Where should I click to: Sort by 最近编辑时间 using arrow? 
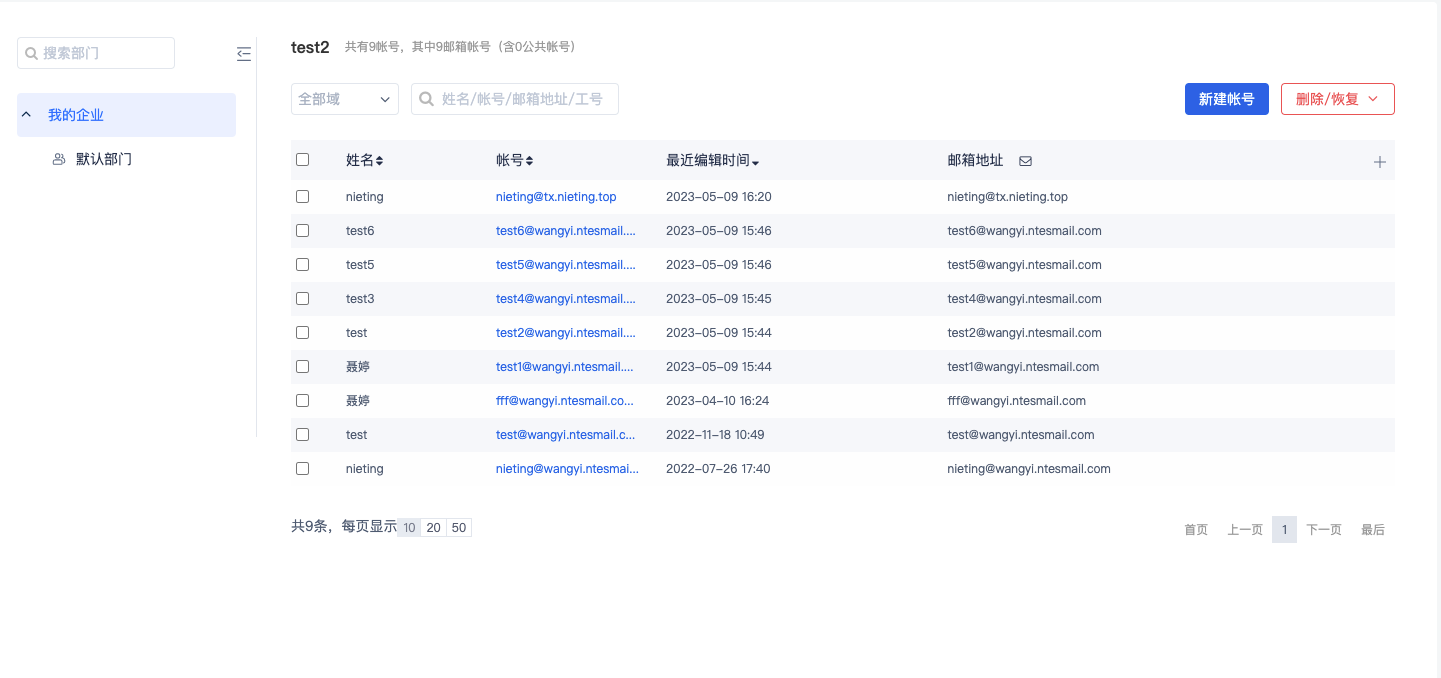tap(756, 162)
